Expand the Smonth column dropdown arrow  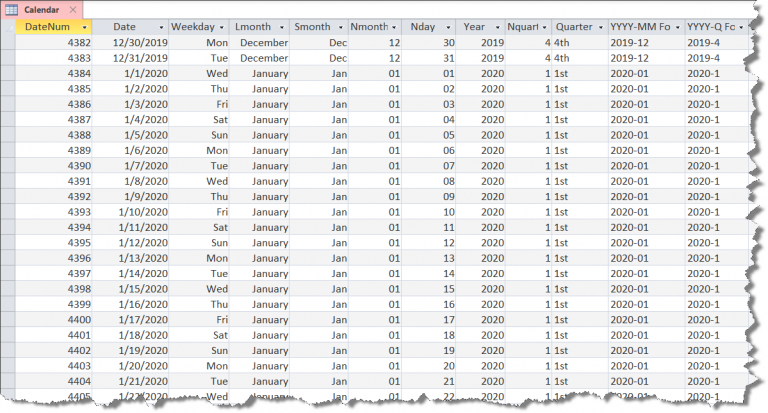click(x=341, y=27)
